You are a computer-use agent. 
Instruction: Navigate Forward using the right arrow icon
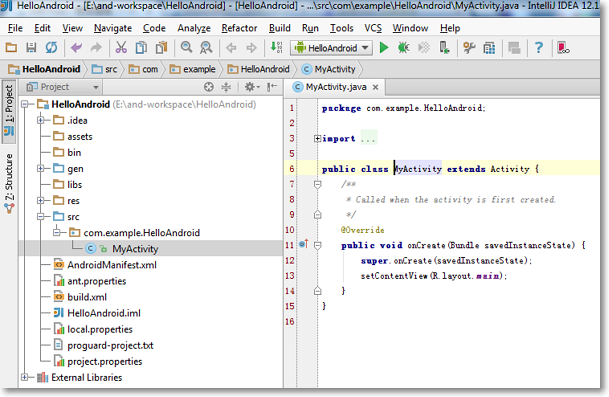[252, 48]
